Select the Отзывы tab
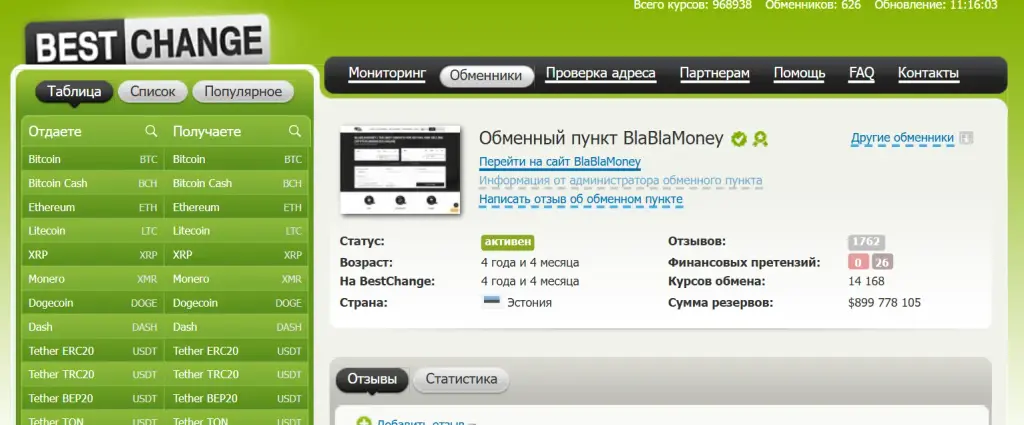 [x=372, y=379]
